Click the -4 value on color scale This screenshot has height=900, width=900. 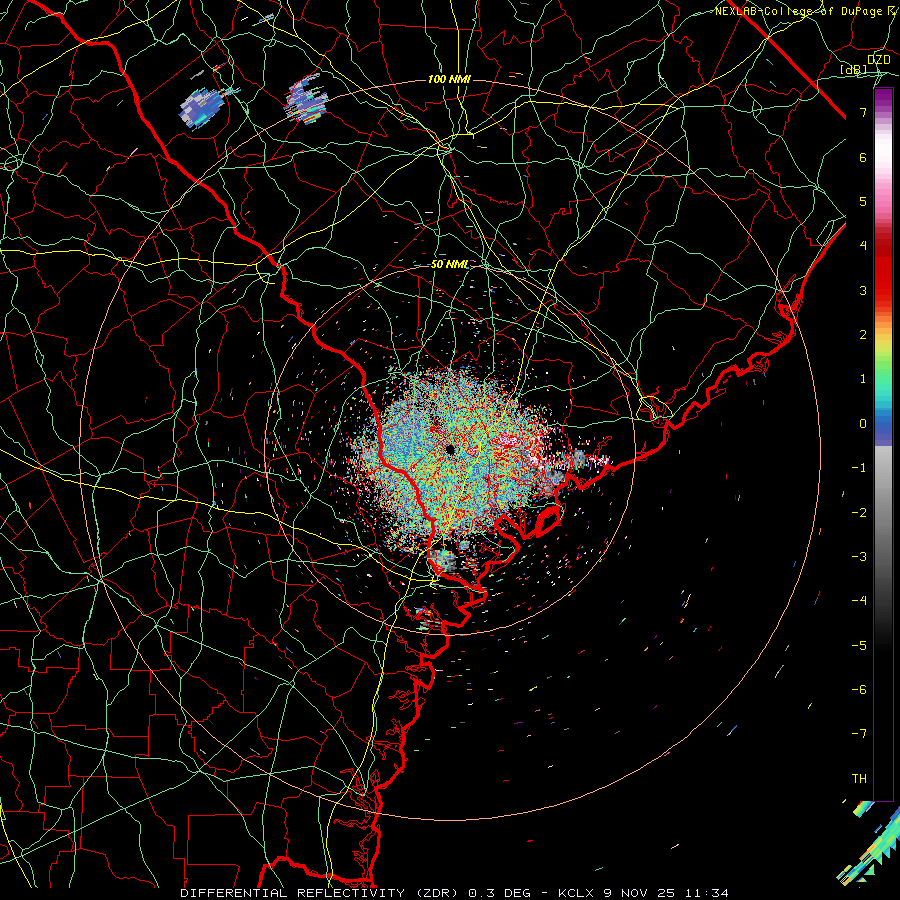point(859,600)
